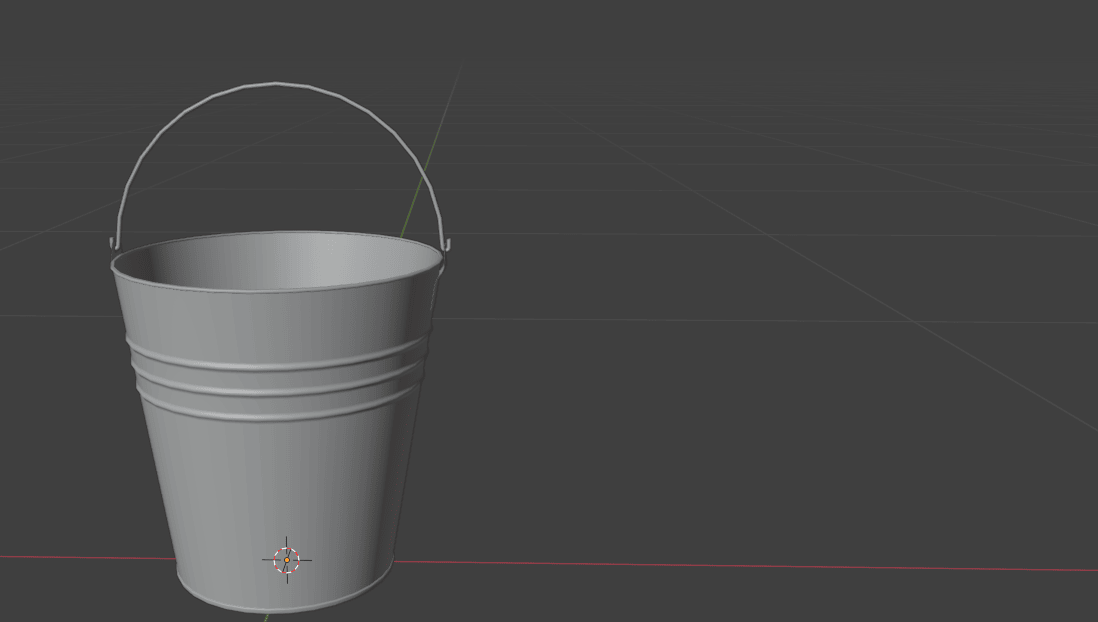The width and height of the screenshot is (1098, 622).
Task: Select the top of the bucket handle arc
Action: [x=276, y=84]
